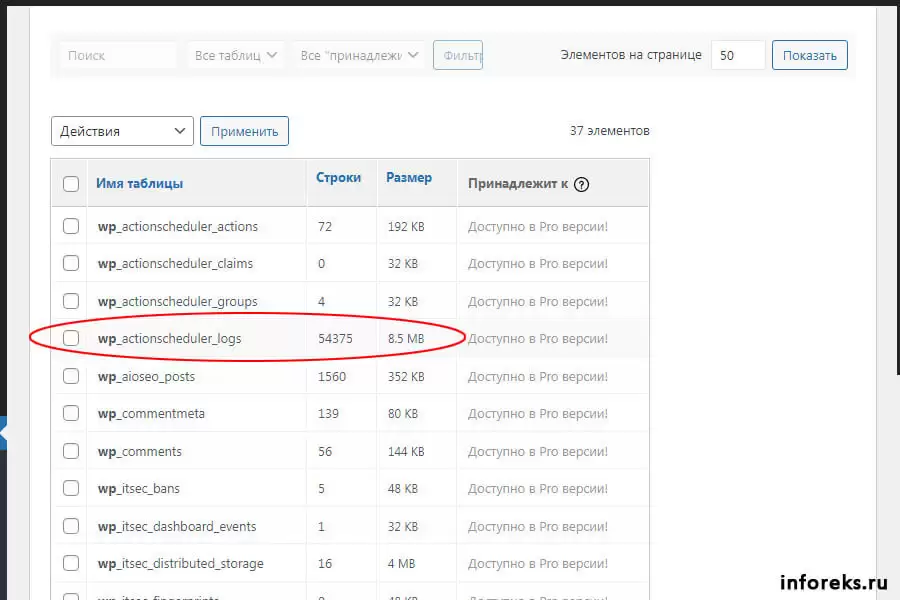
Task: Sort the table by Размер column
Action: pyautogui.click(x=409, y=178)
